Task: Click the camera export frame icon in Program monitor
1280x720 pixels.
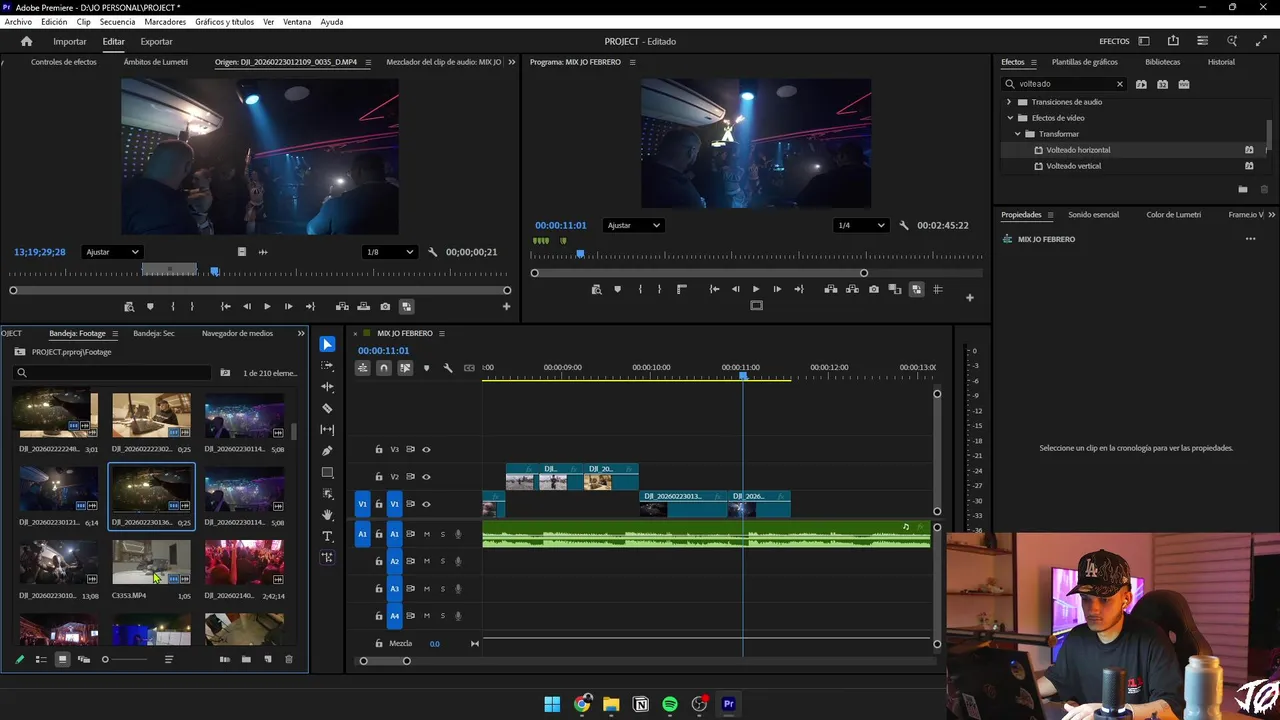Action: (874, 290)
